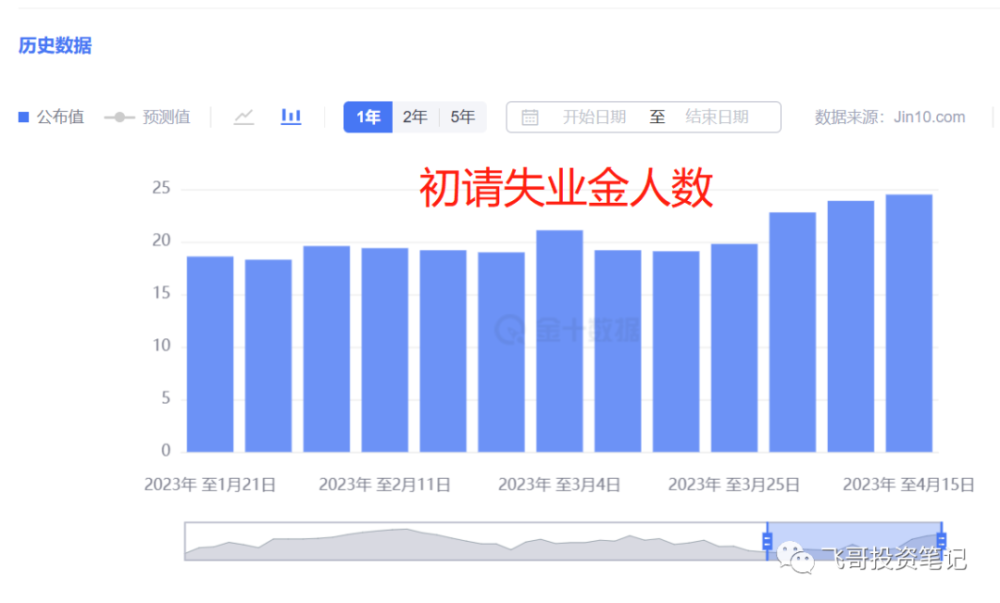Viewport: 1000px width, 603px height.
Task: Click the x-axis label 2023年 至2月11日
Action: pos(385,485)
